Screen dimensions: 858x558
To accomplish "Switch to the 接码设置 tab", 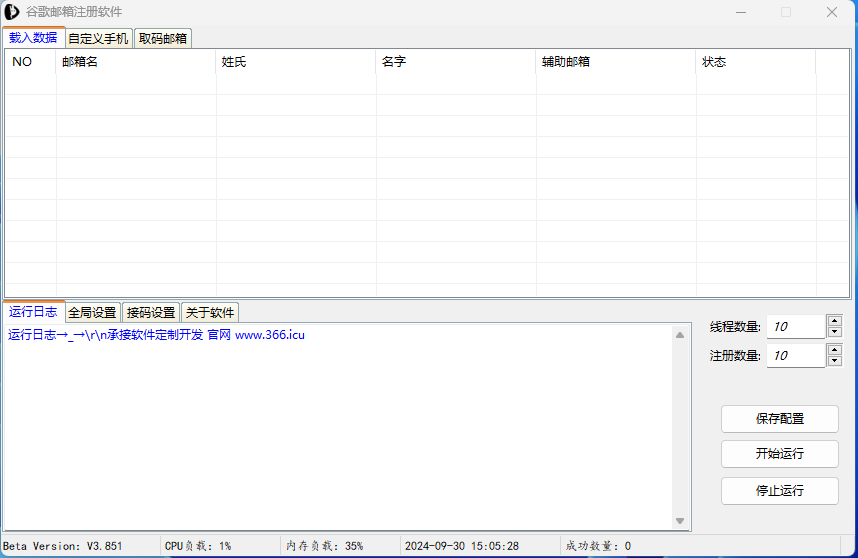I will 151,313.
